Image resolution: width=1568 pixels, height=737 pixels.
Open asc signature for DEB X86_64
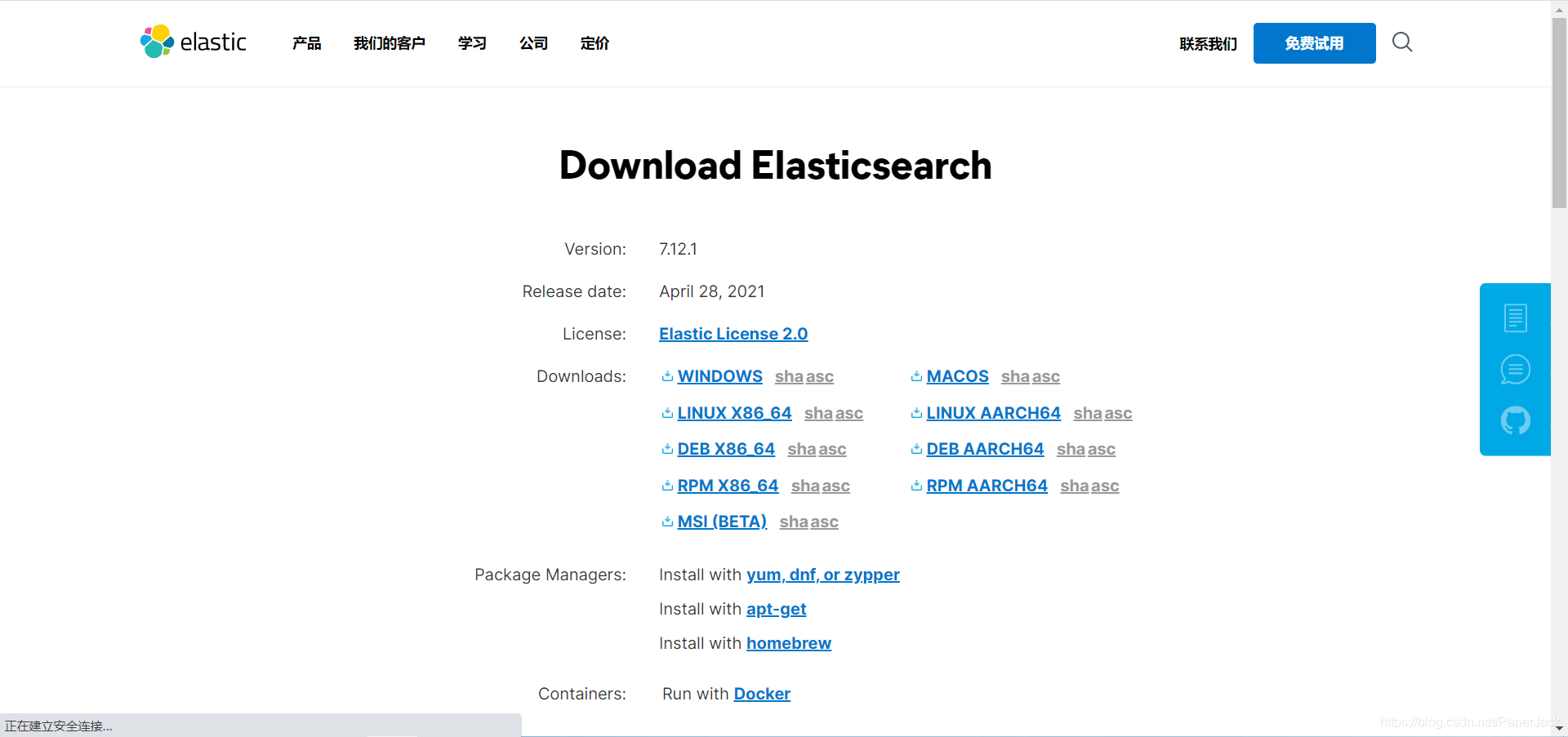832,449
